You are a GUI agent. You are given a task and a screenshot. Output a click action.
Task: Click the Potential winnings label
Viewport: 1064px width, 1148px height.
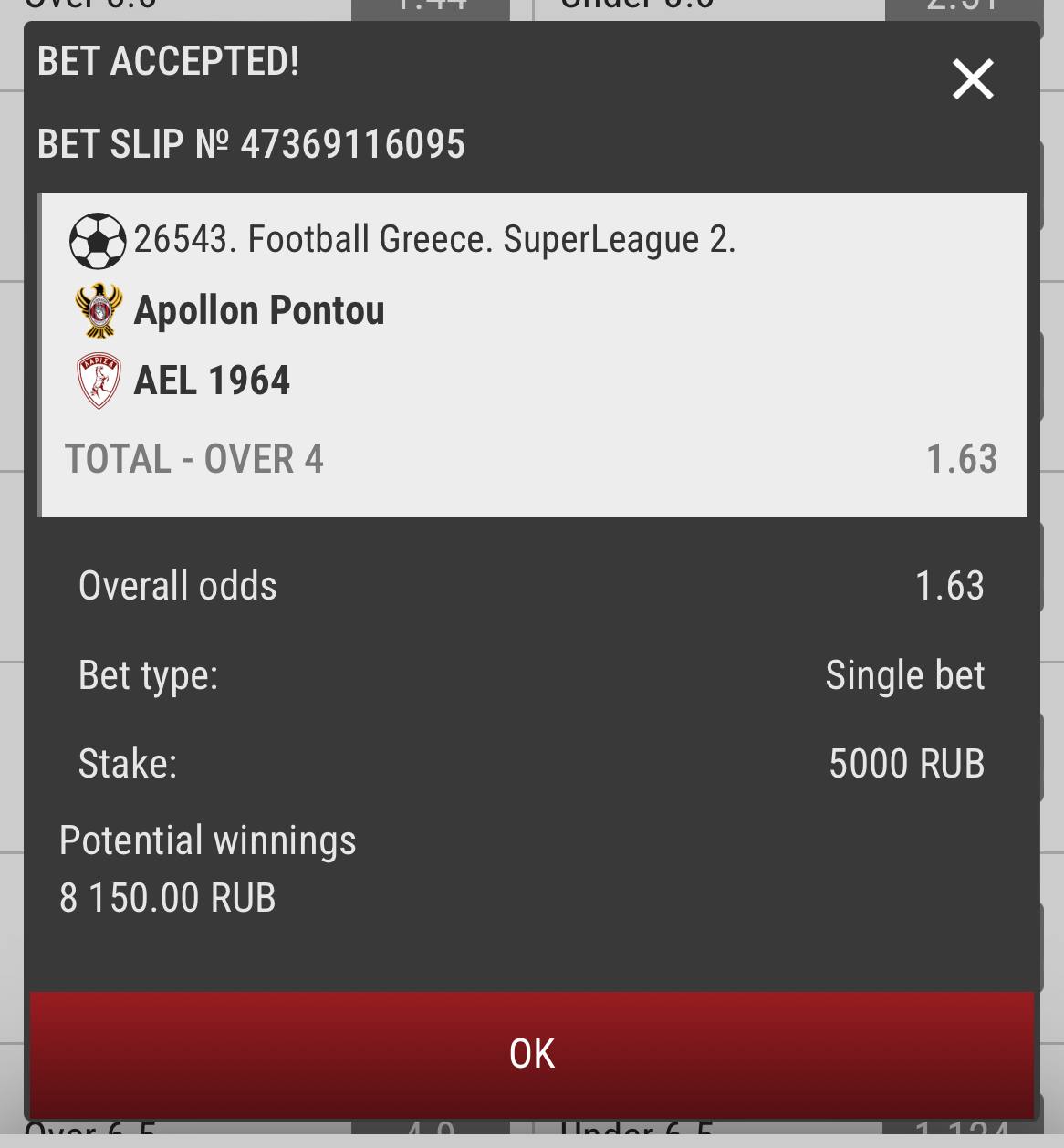(x=208, y=841)
